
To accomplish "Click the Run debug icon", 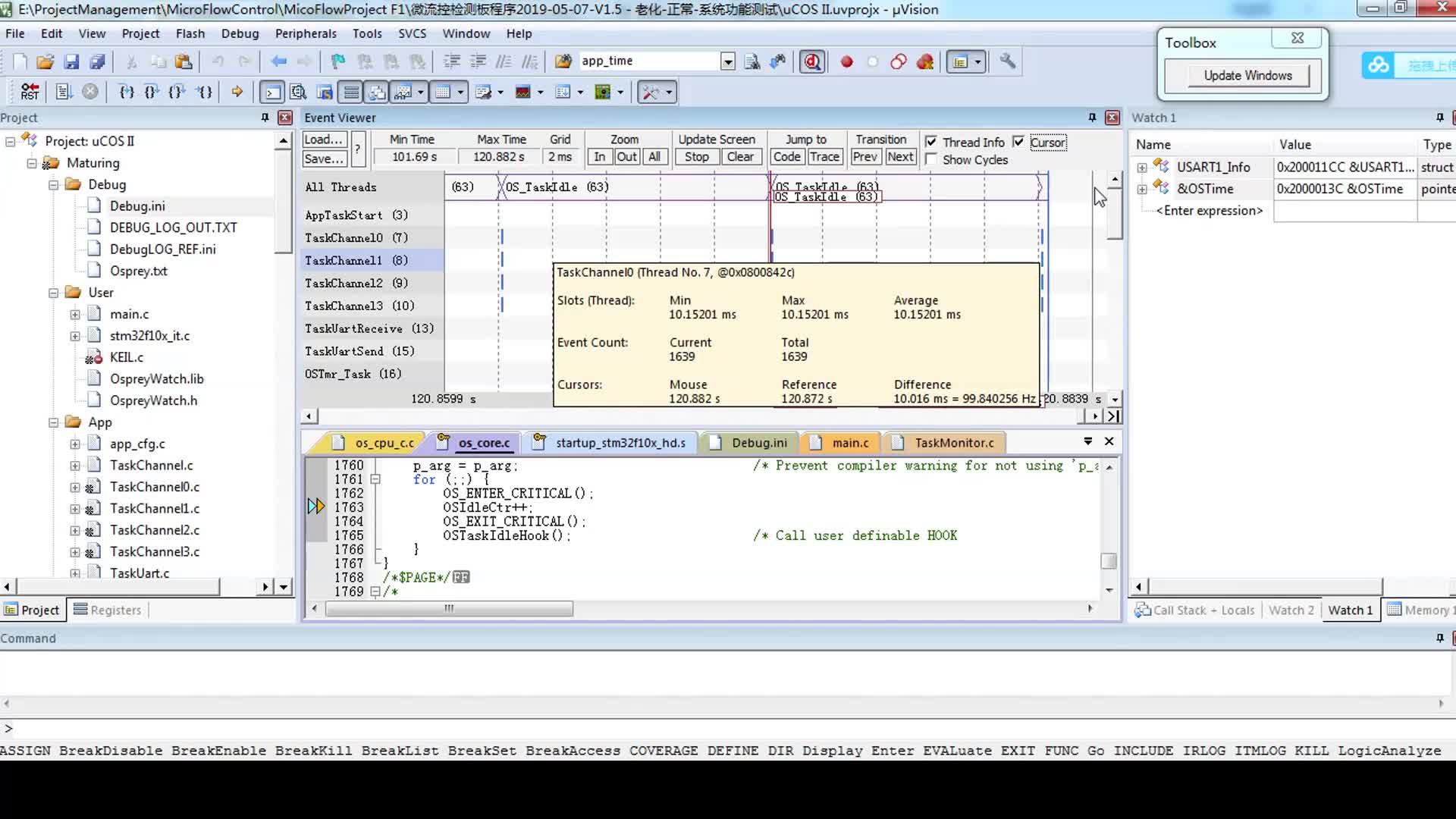I will [64, 92].
